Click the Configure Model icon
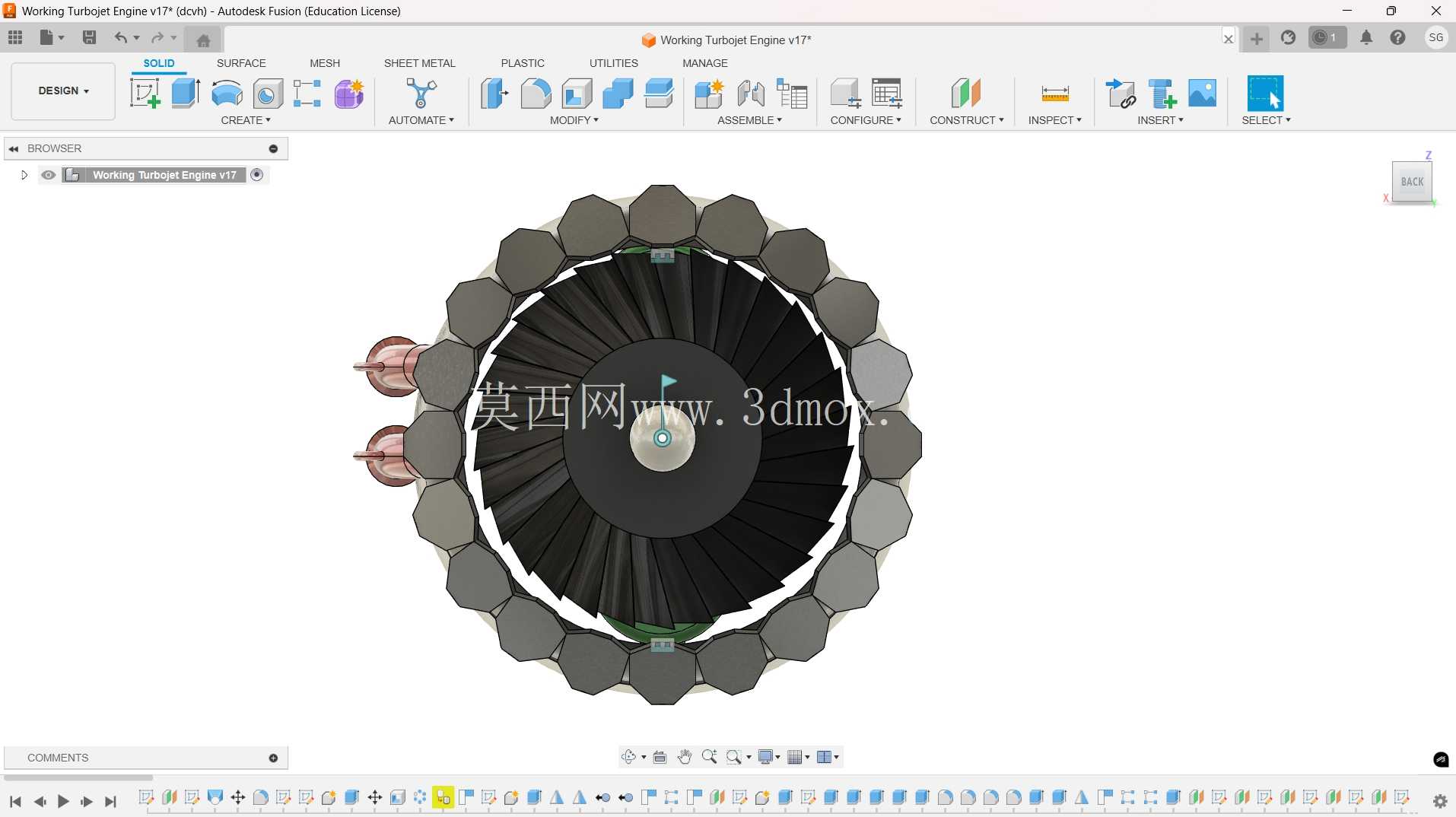Screen dimensions: 1456x817 click(845, 94)
